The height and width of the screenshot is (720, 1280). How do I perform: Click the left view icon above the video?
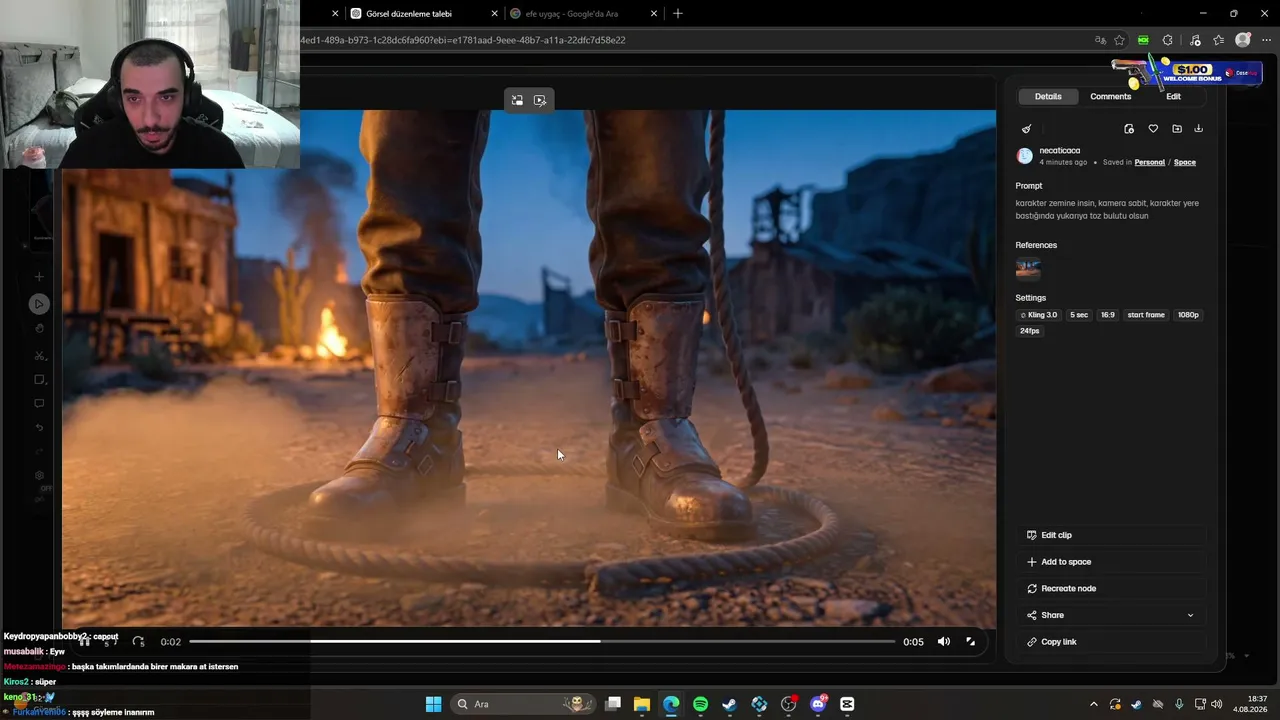(x=517, y=100)
